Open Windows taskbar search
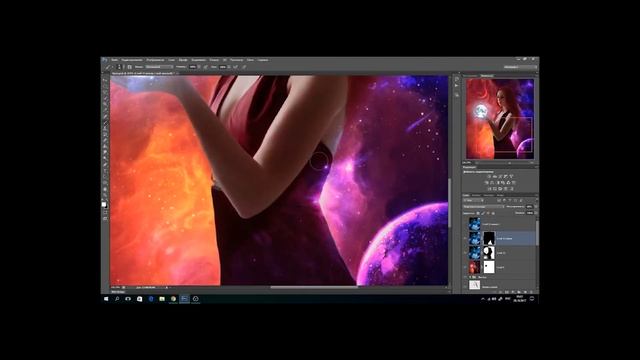 coord(117,299)
